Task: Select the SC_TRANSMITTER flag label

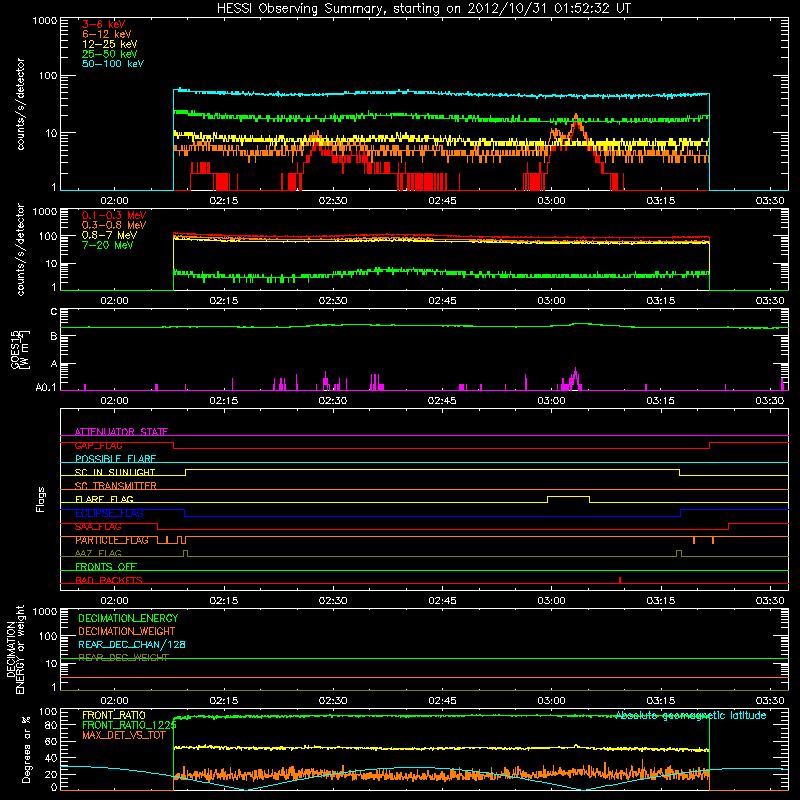Action: pyautogui.click(x=115, y=486)
